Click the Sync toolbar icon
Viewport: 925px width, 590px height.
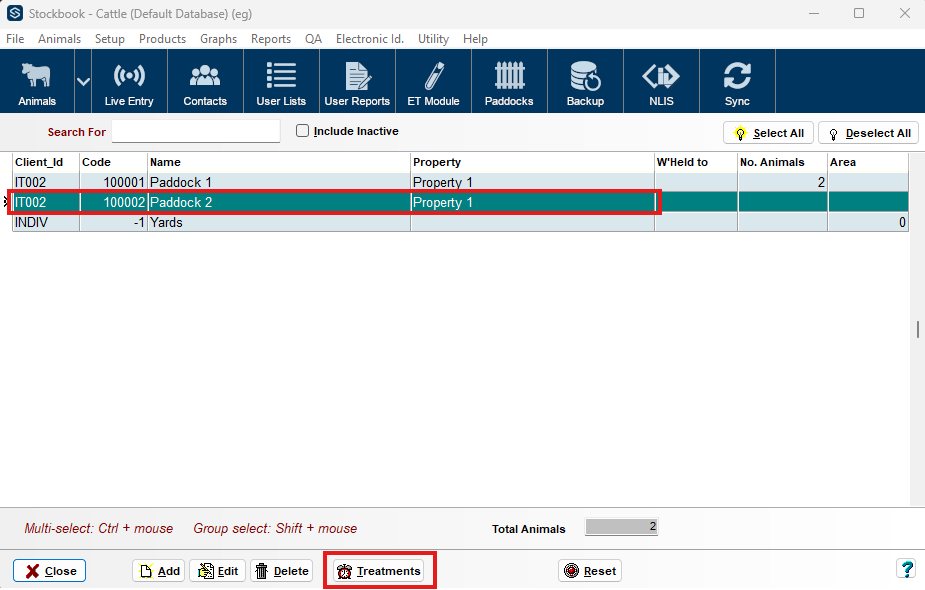click(737, 82)
